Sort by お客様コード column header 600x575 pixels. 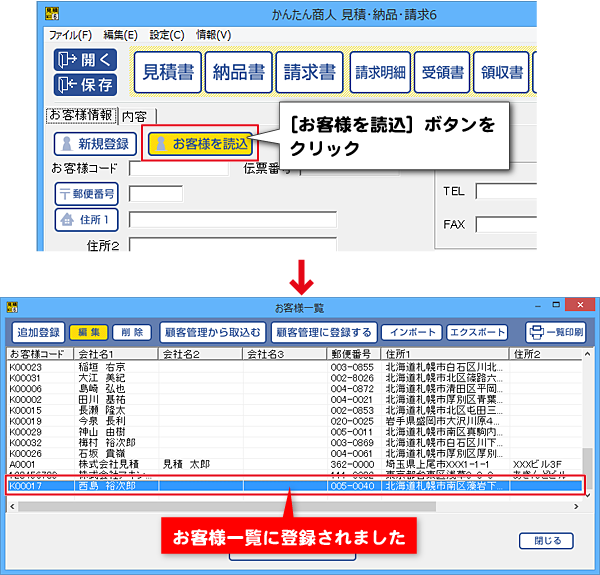pyautogui.click(x=40, y=354)
